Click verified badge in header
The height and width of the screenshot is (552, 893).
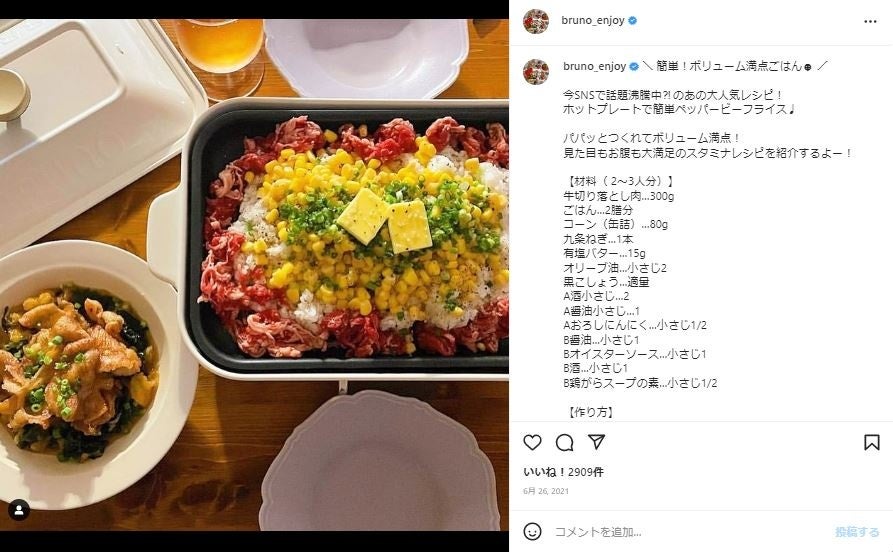[632, 21]
